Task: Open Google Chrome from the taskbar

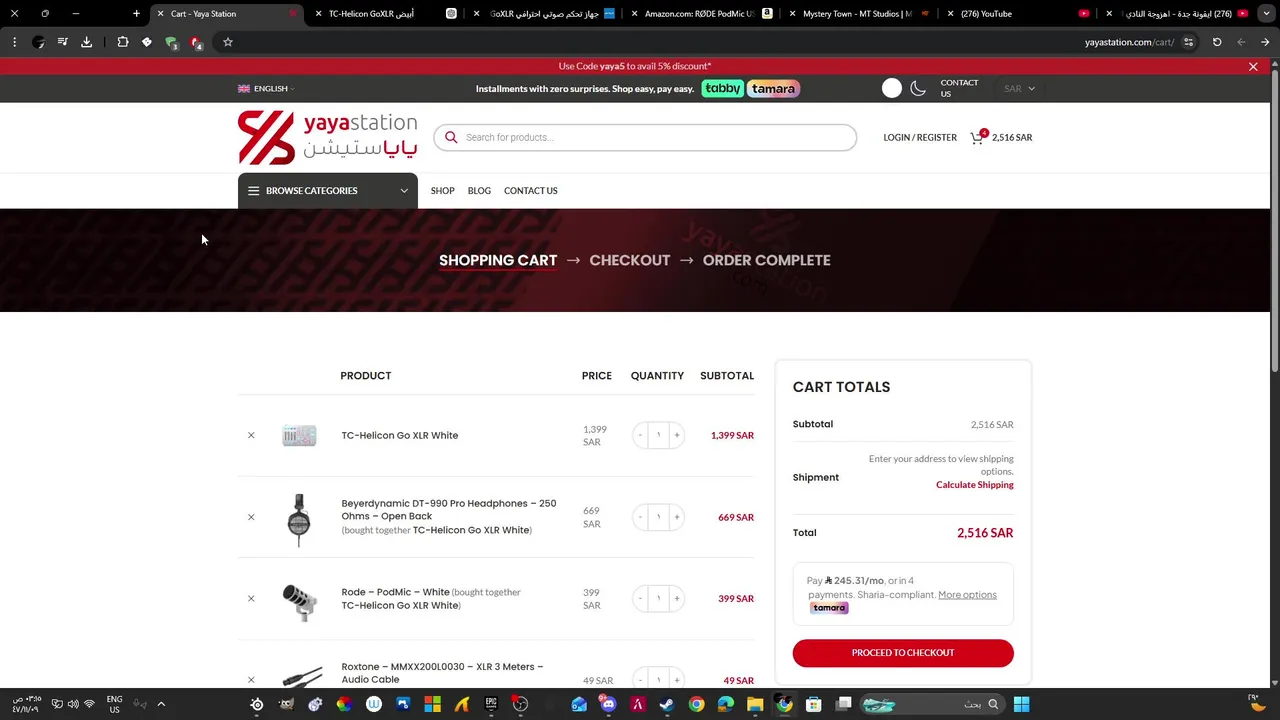Action: click(x=696, y=704)
